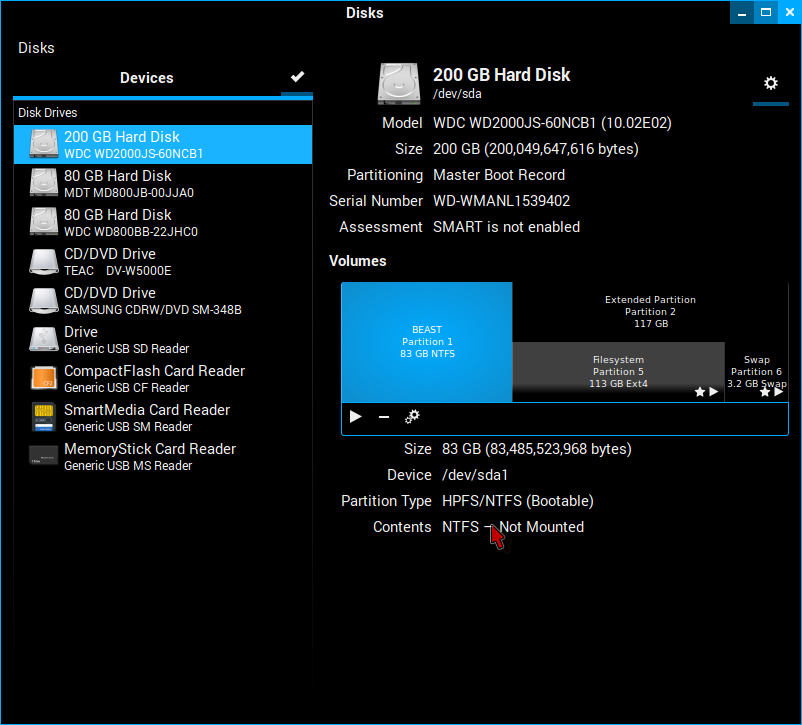Open the drive settings gear menu
The height and width of the screenshot is (725, 802).
770,83
